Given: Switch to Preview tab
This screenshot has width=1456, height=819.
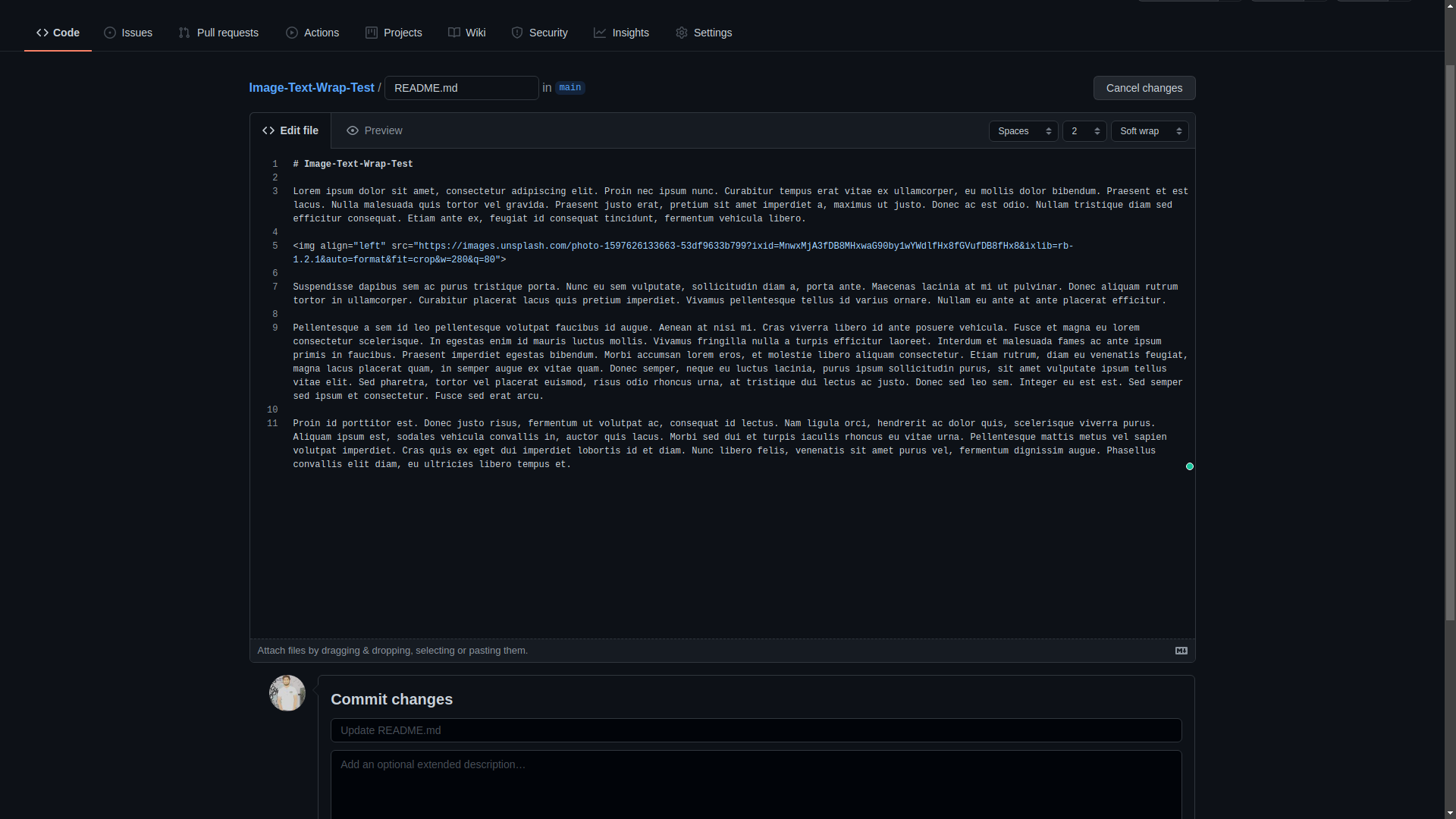Looking at the screenshot, I should 375,130.
